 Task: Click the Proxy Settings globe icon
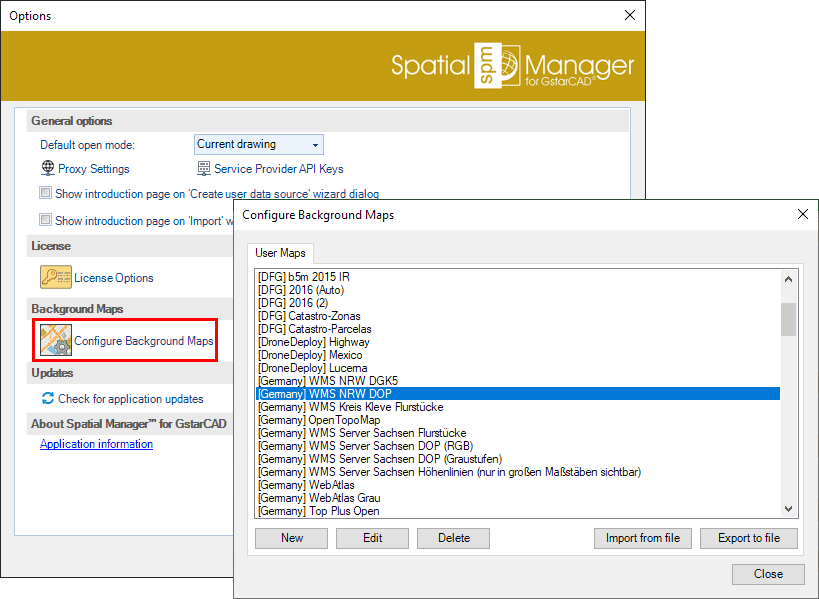47,169
